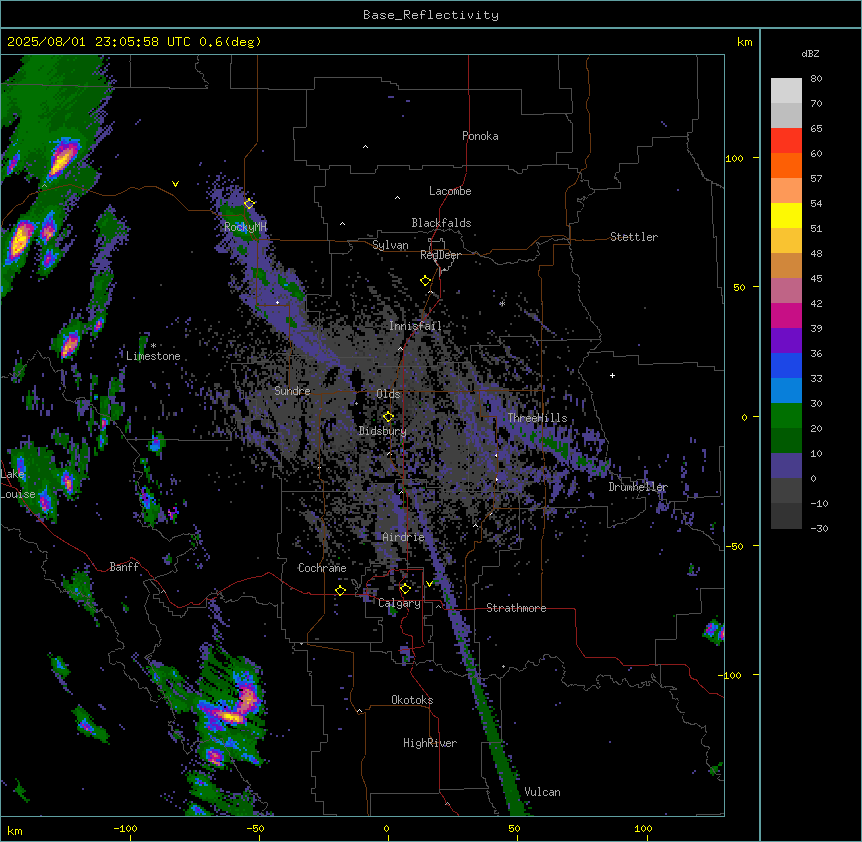Click the RedDeer city label
The image size is (862, 842).
click(x=440, y=255)
